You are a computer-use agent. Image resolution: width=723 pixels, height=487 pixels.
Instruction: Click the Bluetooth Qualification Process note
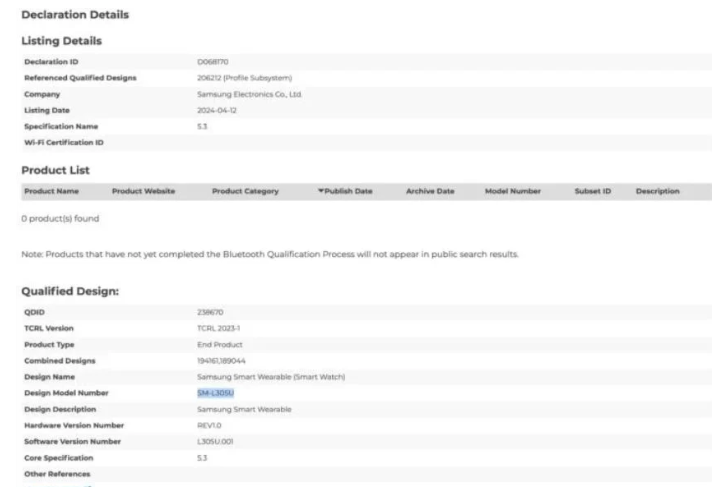pyautogui.click(x=270, y=254)
